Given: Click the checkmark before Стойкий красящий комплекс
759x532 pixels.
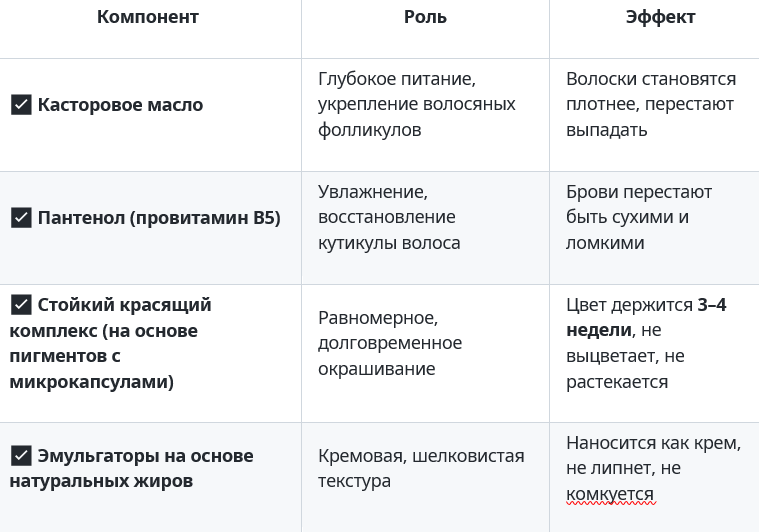Looking at the screenshot, I should (21, 305).
